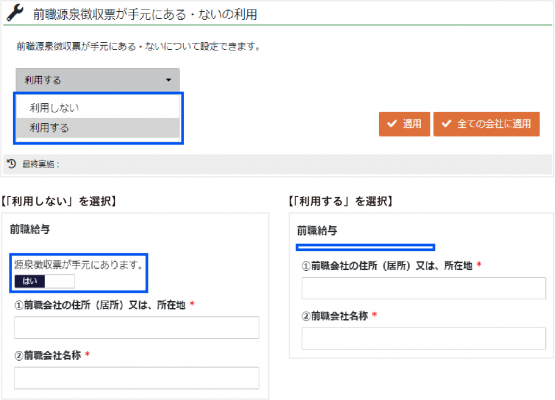Toggle the はい switch for 源泉徴収票
This screenshot has width=555, height=400.
(45, 281)
